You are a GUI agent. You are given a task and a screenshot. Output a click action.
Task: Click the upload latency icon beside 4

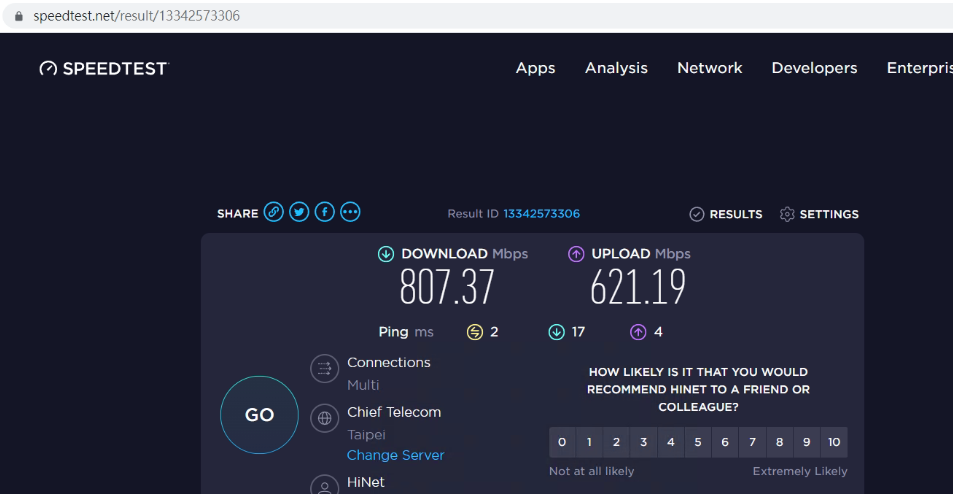(638, 332)
